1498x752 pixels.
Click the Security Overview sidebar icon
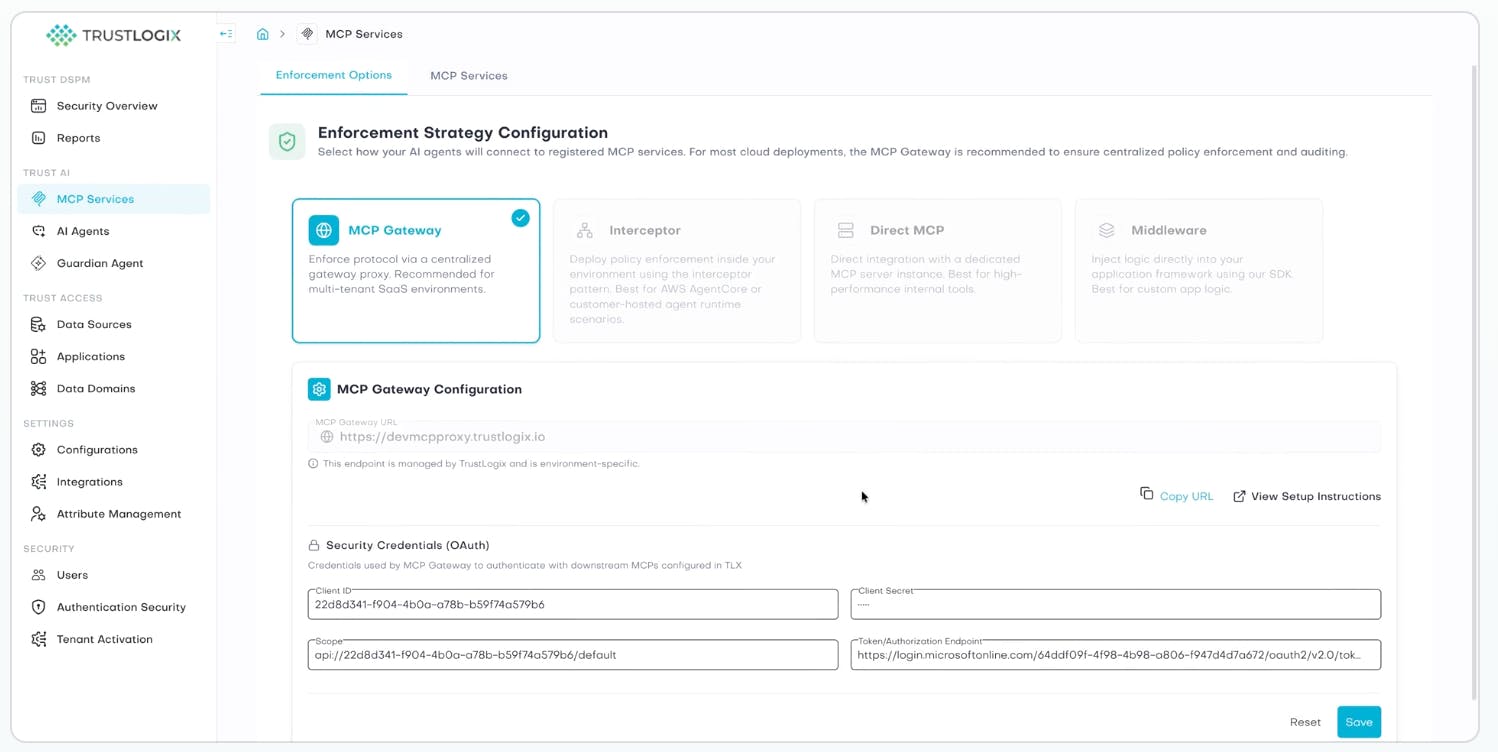click(x=39, y=106)
